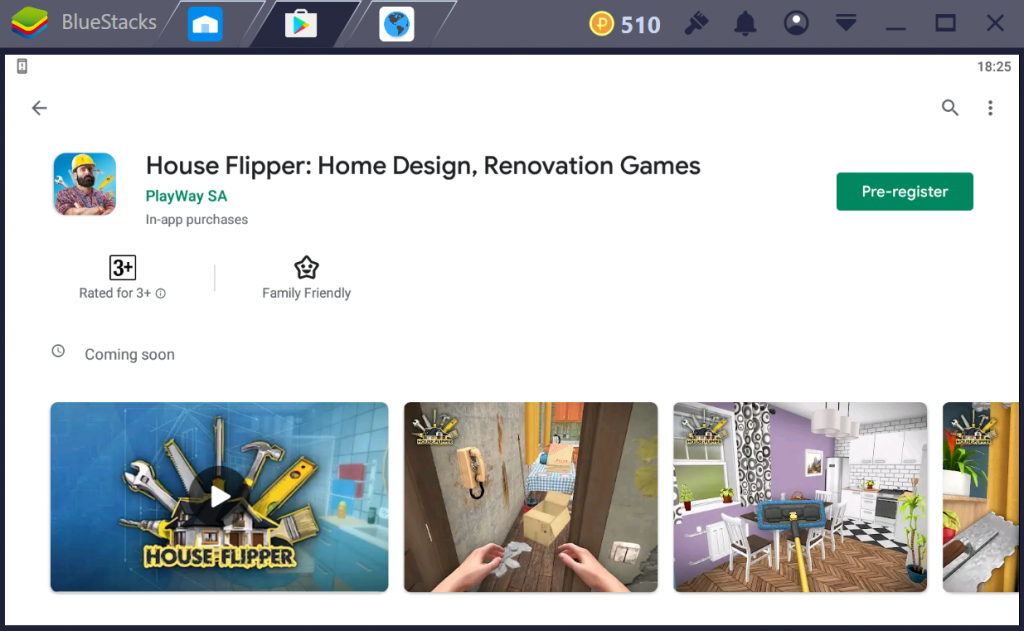The height and width of the screenshot is (631, 1024).
Task: Play the House Flipper trailer video
Action: pyautogui.click(x=219, y=496)
